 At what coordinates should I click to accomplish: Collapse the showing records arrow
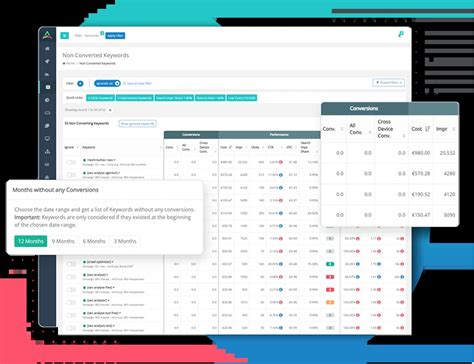click(110, 110)
